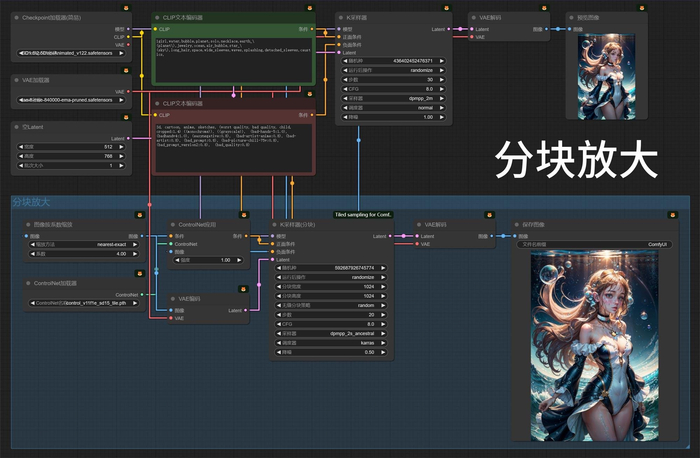Click the Latent output slot on K采样器 node
This screenshot has height=458, width=700.
[x=448, y=29]
